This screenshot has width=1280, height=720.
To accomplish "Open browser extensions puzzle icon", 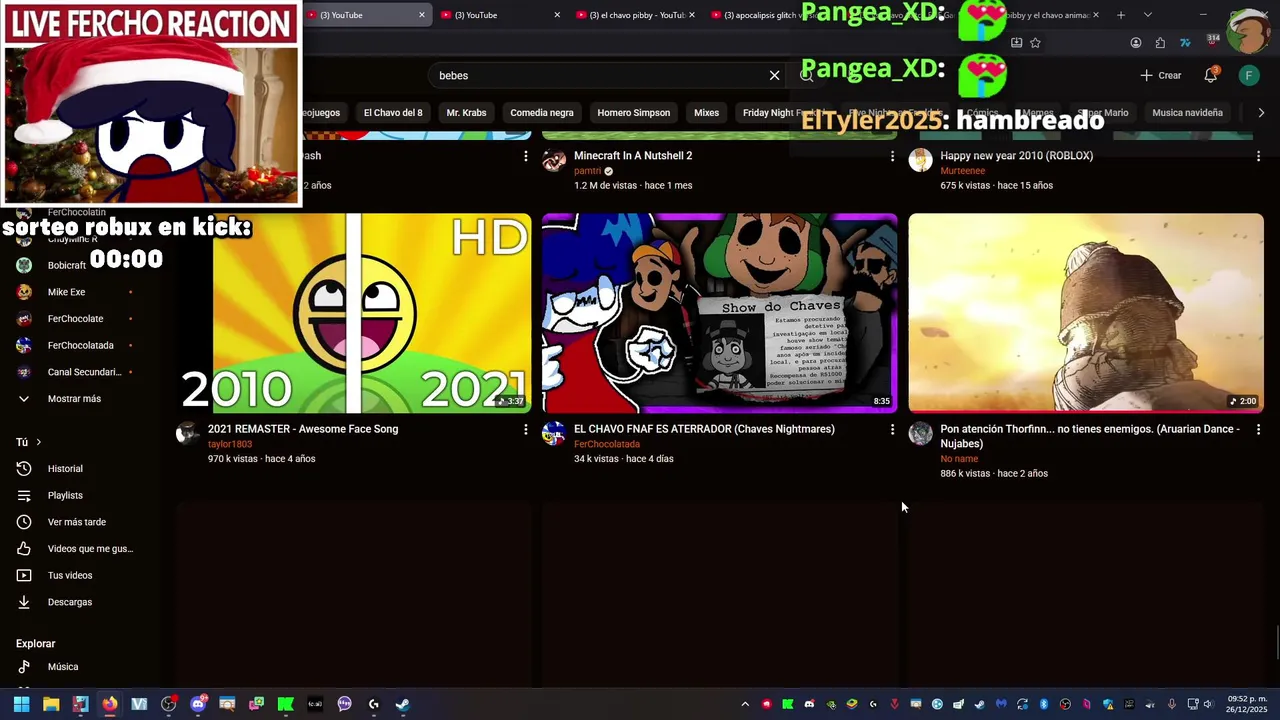I will [1160, 43].
